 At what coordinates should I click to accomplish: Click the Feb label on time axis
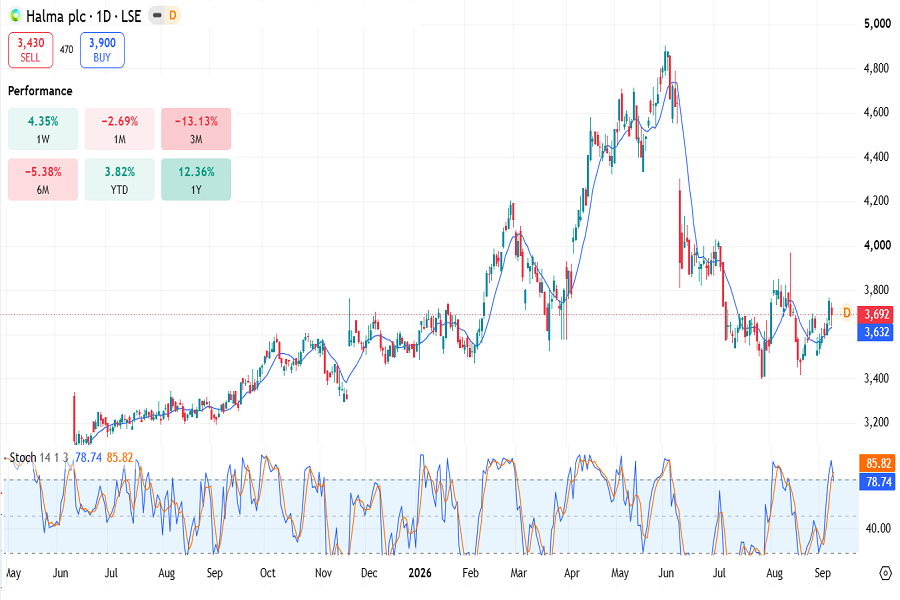[x=470, y=573]
